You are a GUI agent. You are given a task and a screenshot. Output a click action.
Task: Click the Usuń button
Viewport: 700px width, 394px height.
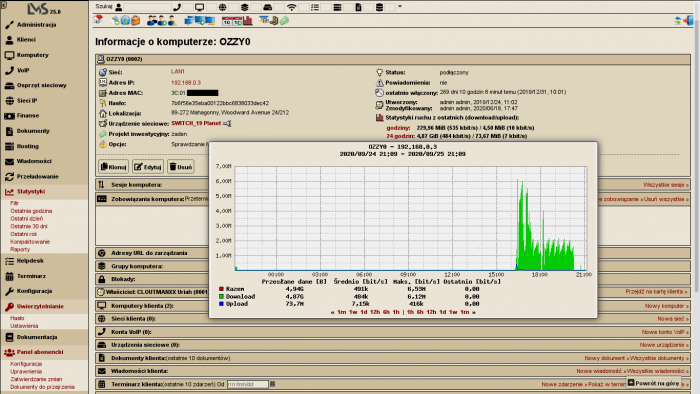pos(180,167)
